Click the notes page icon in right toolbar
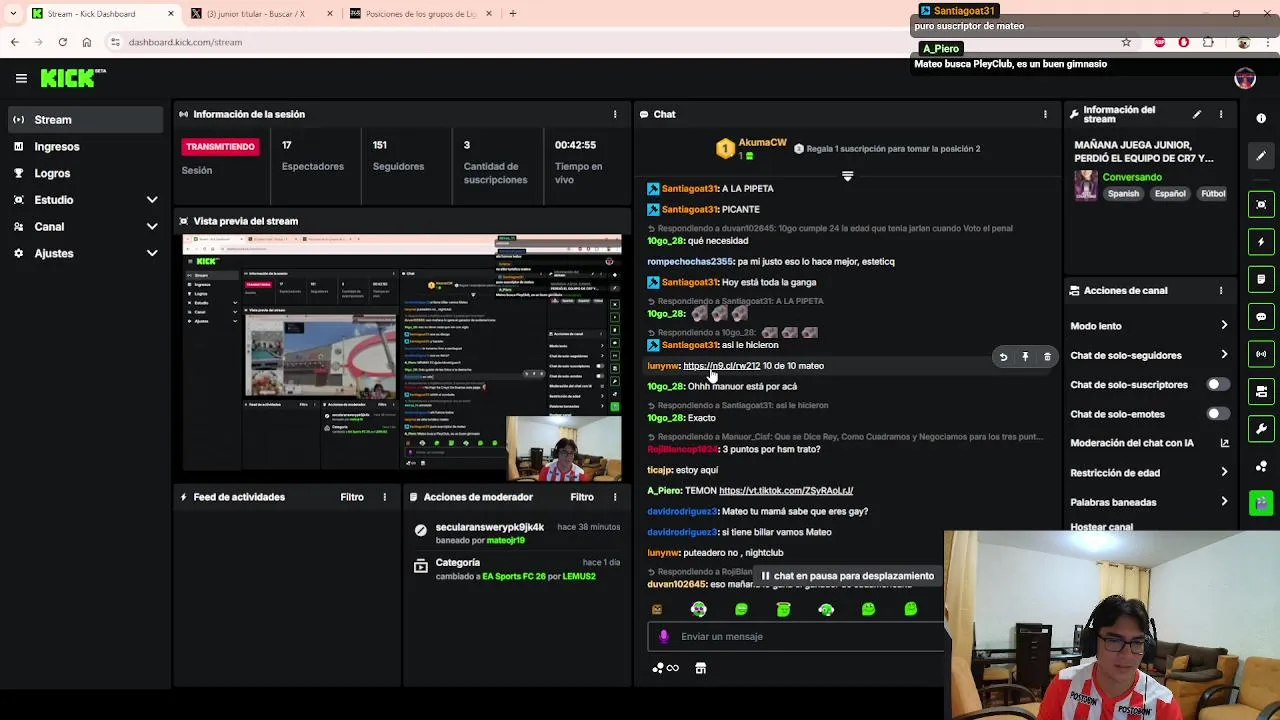Viewport: 1280px width, 720px height. (x=1261, y=279)
